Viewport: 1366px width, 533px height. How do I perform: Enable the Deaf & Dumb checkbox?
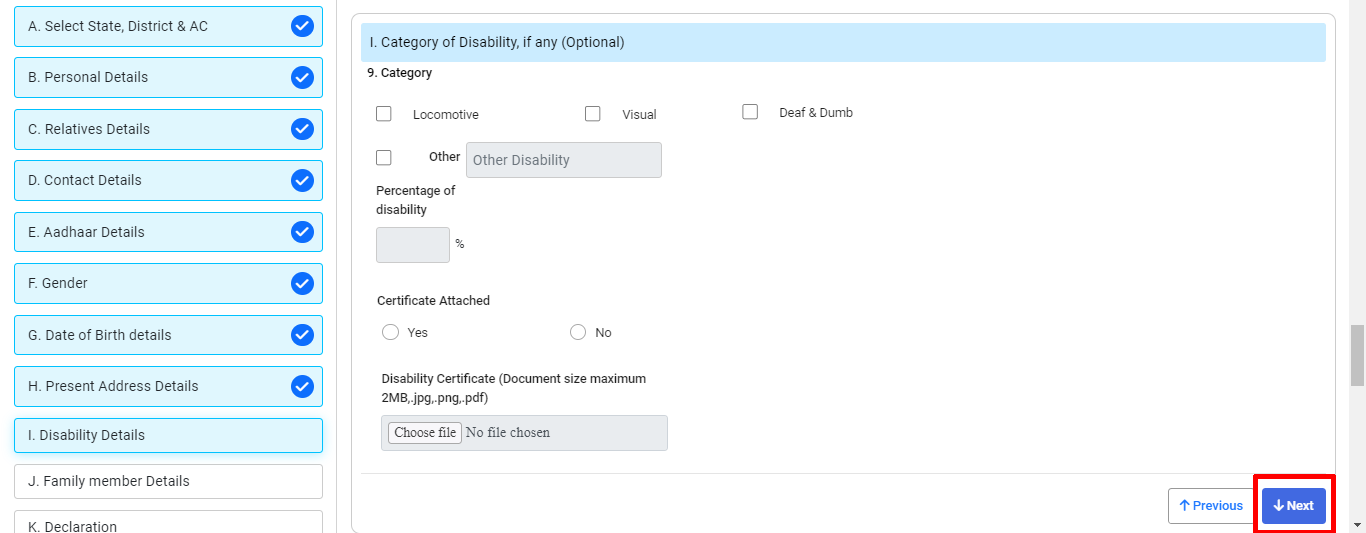point(750,112)
